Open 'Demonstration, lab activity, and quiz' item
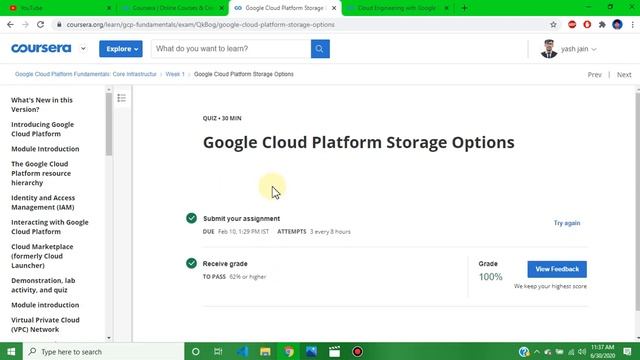 [43, 285]
